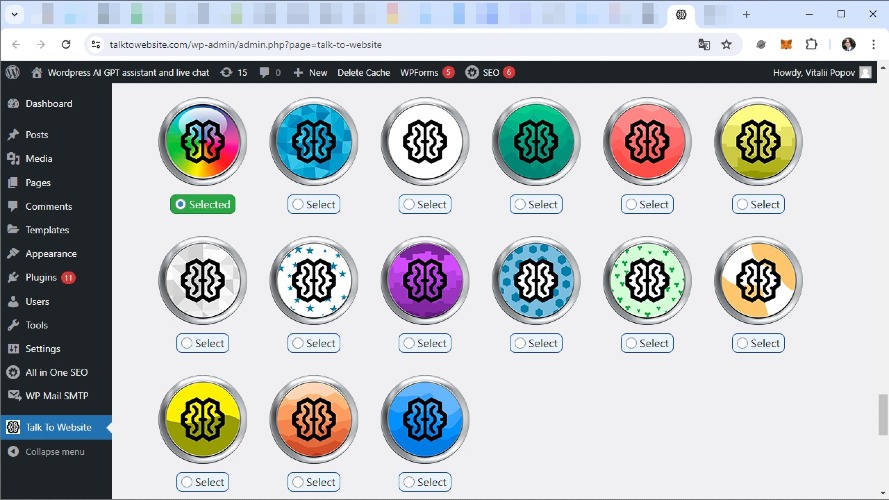889x500 pixels.
Task: Click New in the admin bar
Action: 310,73
